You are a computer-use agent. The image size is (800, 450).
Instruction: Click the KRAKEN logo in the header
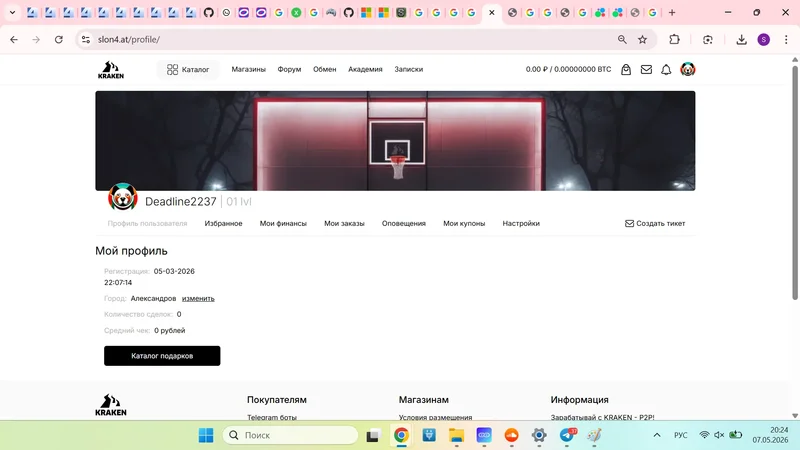(x=111, y=69)
